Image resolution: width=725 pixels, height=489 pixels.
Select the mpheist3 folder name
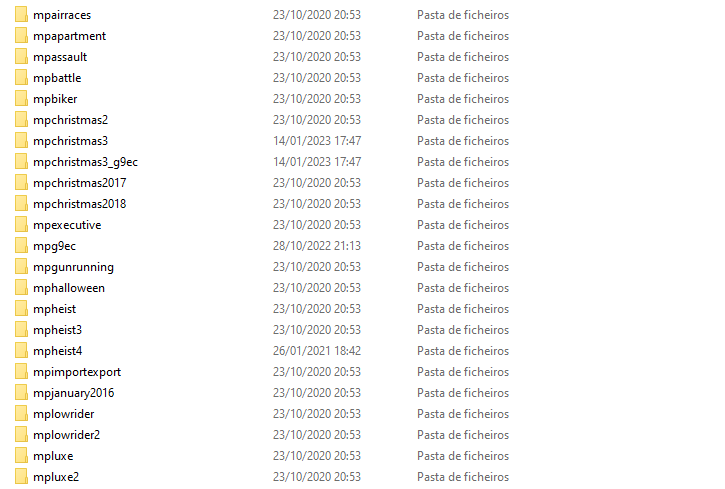click(57, 330)
